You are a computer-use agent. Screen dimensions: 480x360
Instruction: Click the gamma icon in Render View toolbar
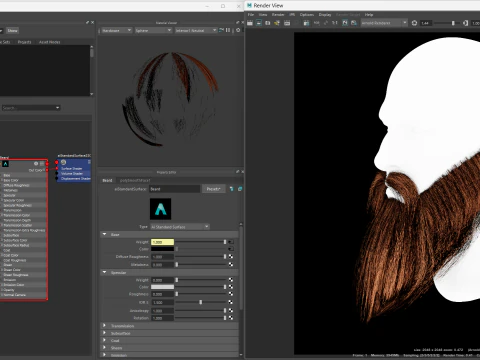[x=465, y=23]
